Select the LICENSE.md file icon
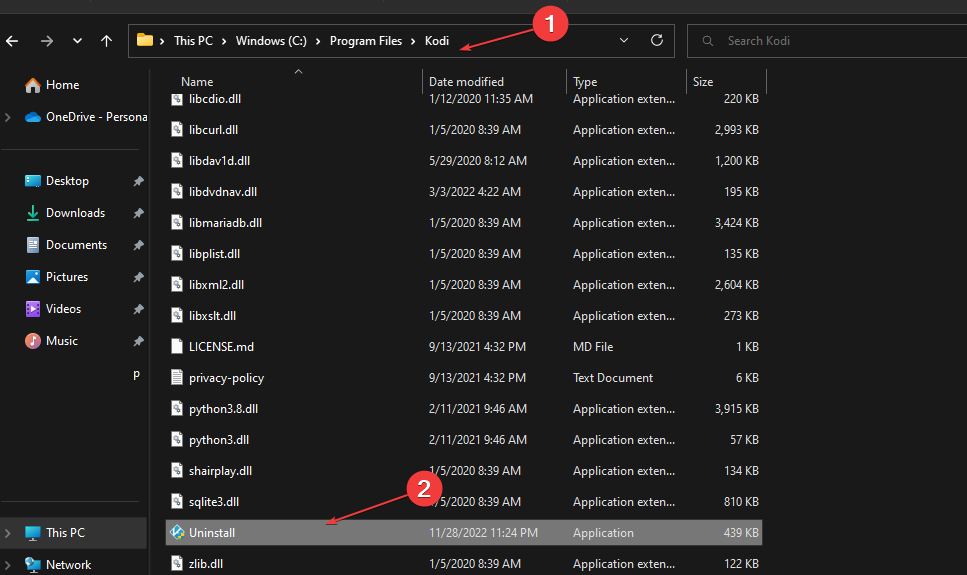 pyautogui.click(x=177, y=347)
